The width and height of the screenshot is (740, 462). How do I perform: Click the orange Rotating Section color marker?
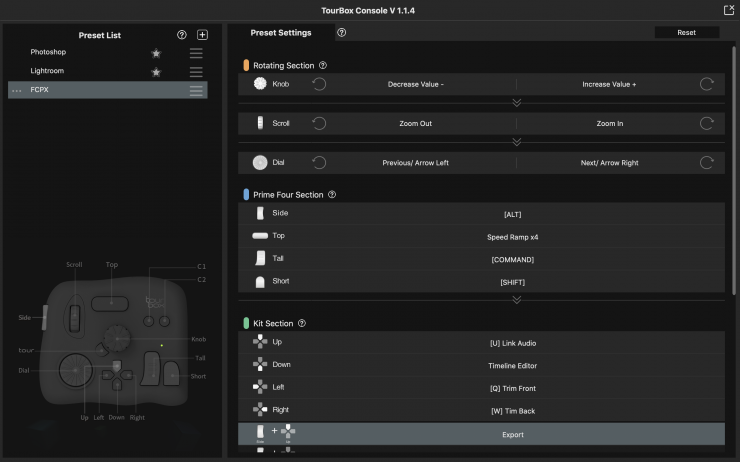pyautogui.click(x=246, y=65)
